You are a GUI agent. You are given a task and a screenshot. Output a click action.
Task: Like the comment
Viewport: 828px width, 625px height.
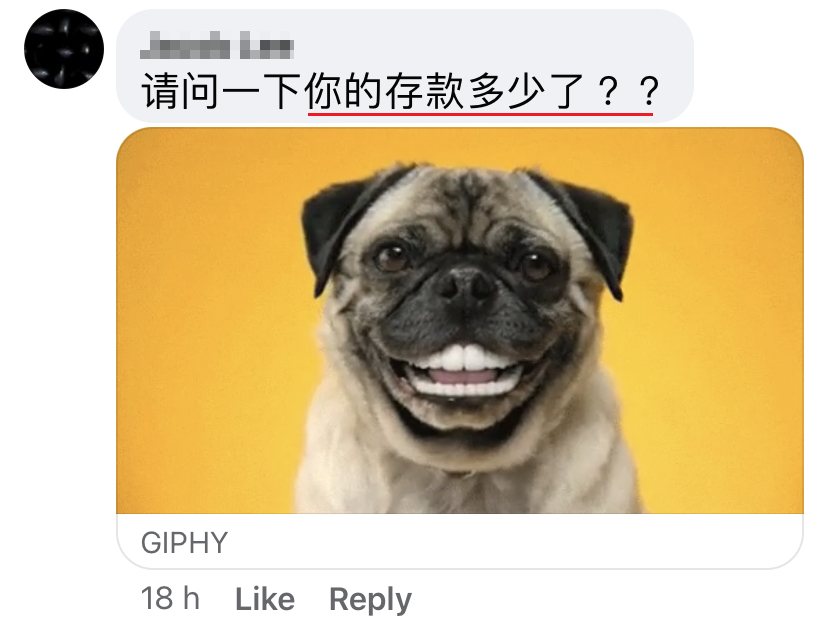pyautogui.click(x=265, y=599)
